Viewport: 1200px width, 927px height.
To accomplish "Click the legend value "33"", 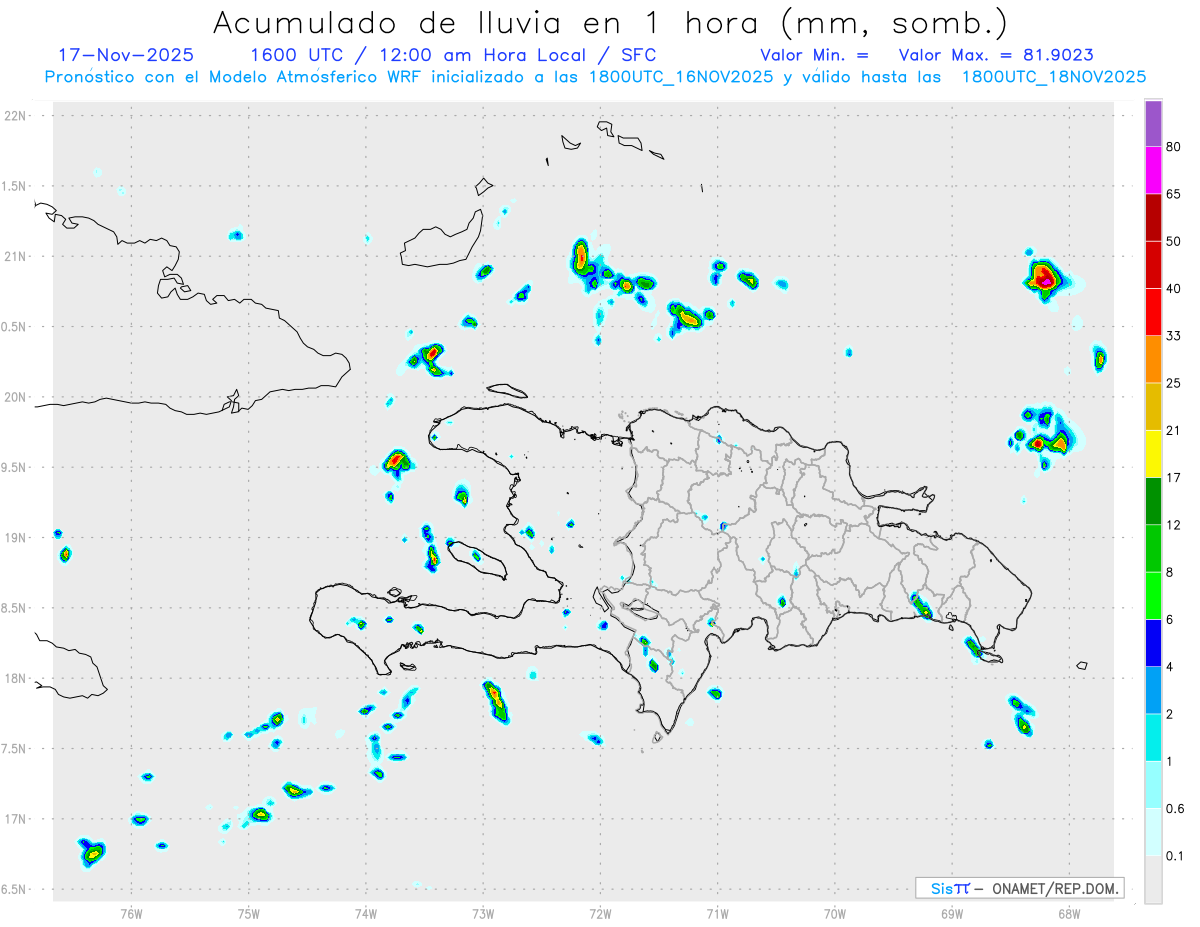I will pyautogui.click(x=1174, y=336).
